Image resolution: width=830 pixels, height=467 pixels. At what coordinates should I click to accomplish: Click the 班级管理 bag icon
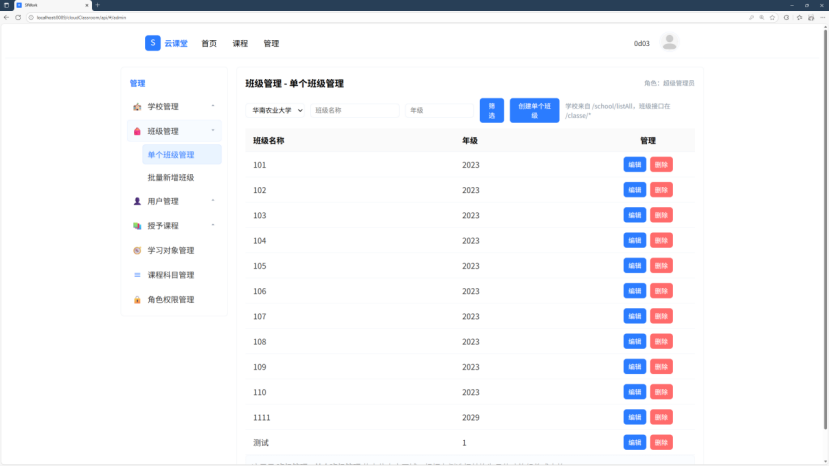(137, 131)
